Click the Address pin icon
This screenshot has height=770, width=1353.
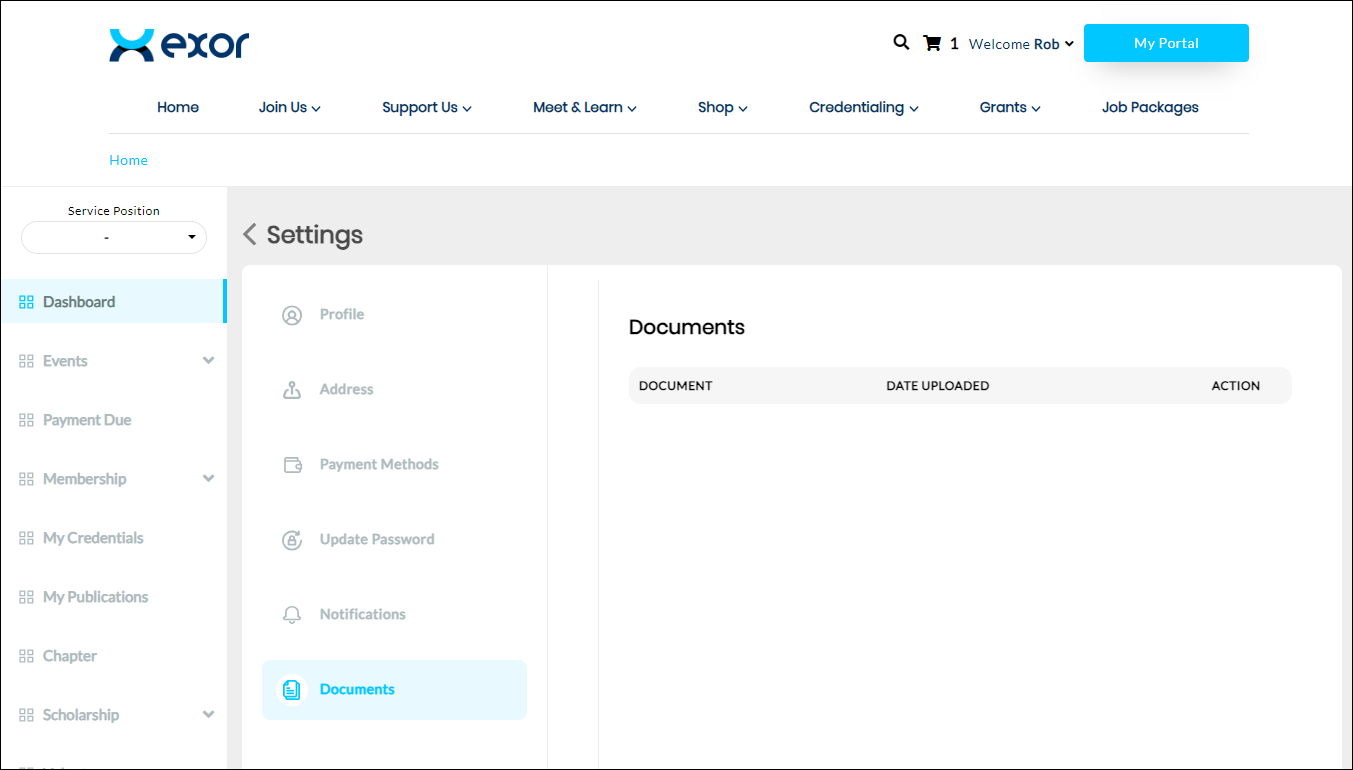tap(292, 390)
